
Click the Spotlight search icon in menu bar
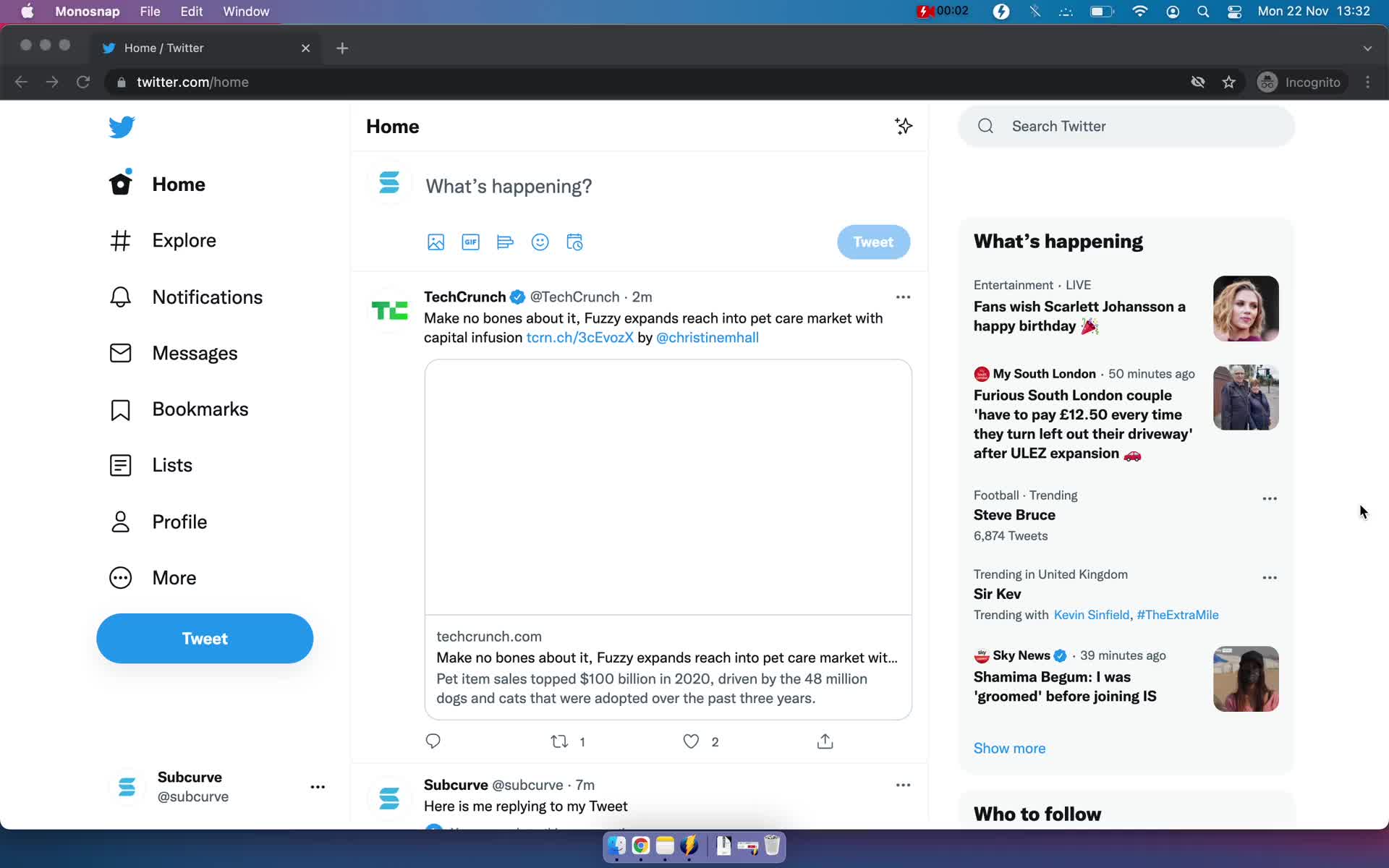[1203, 12]
